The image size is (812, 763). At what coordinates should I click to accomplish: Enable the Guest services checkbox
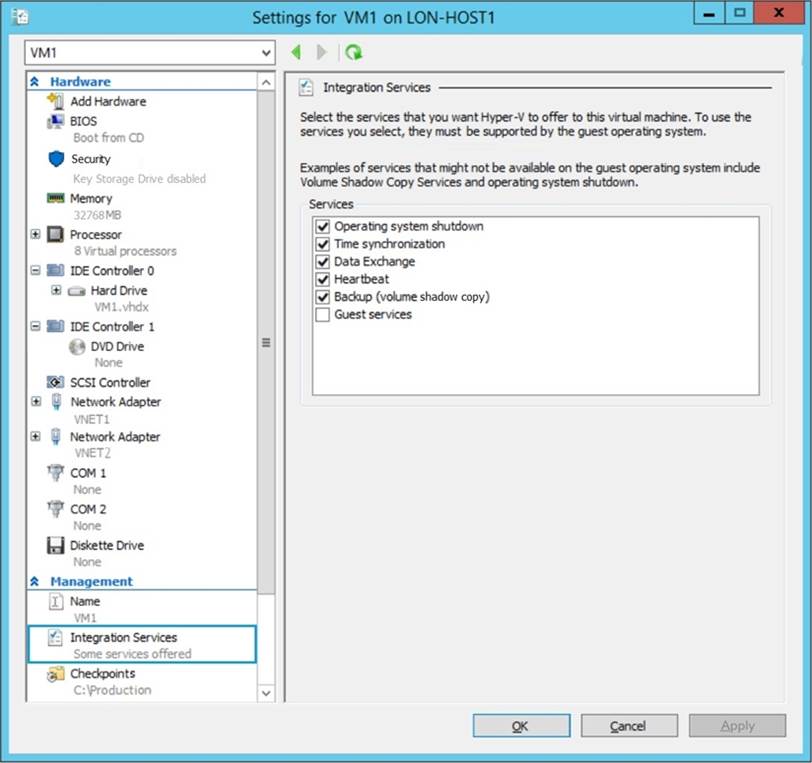pos(322,315)
